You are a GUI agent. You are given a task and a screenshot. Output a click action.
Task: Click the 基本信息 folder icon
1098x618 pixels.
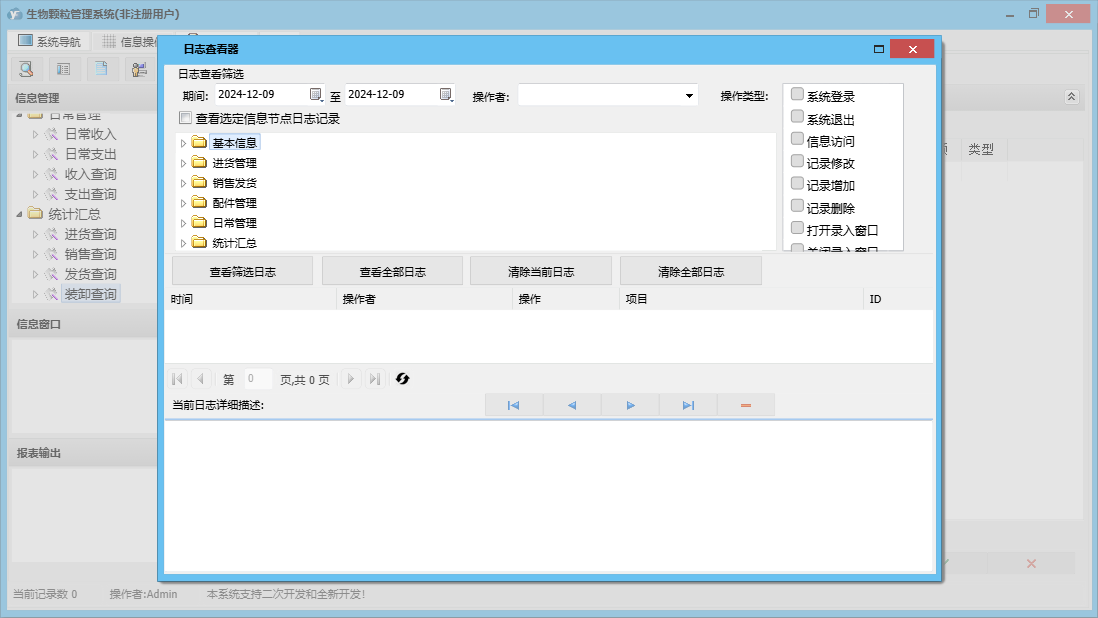coord(200,142)
